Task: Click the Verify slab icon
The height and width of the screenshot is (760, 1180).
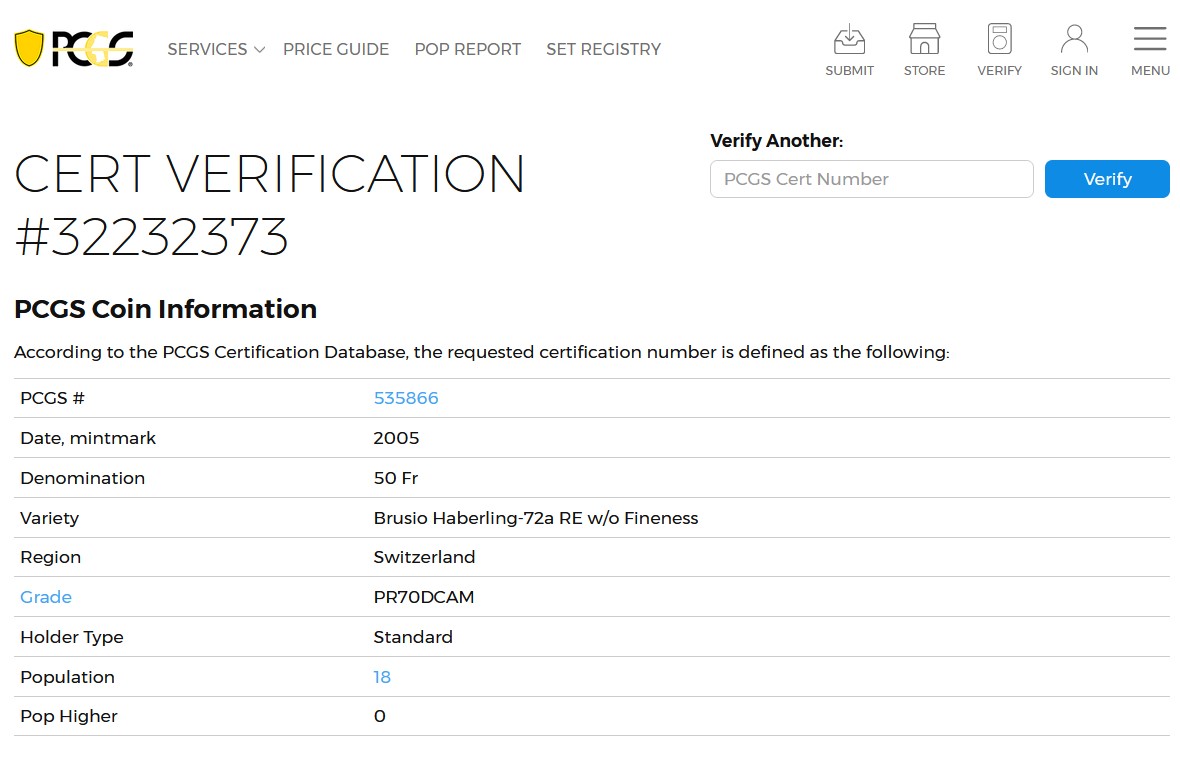Action: point(999,40)
